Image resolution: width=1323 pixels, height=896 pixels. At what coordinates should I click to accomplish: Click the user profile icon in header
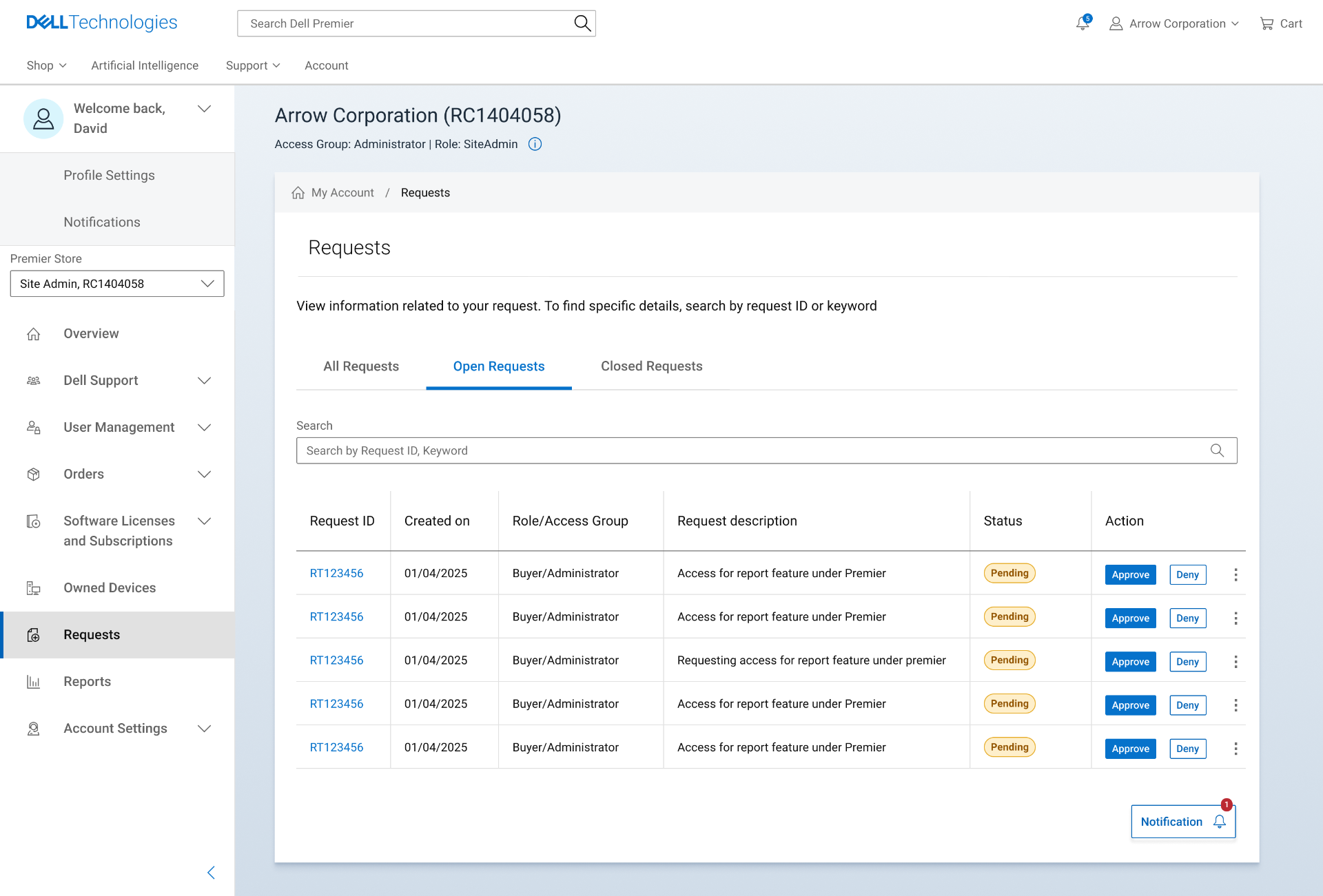tap(1116, 24)
